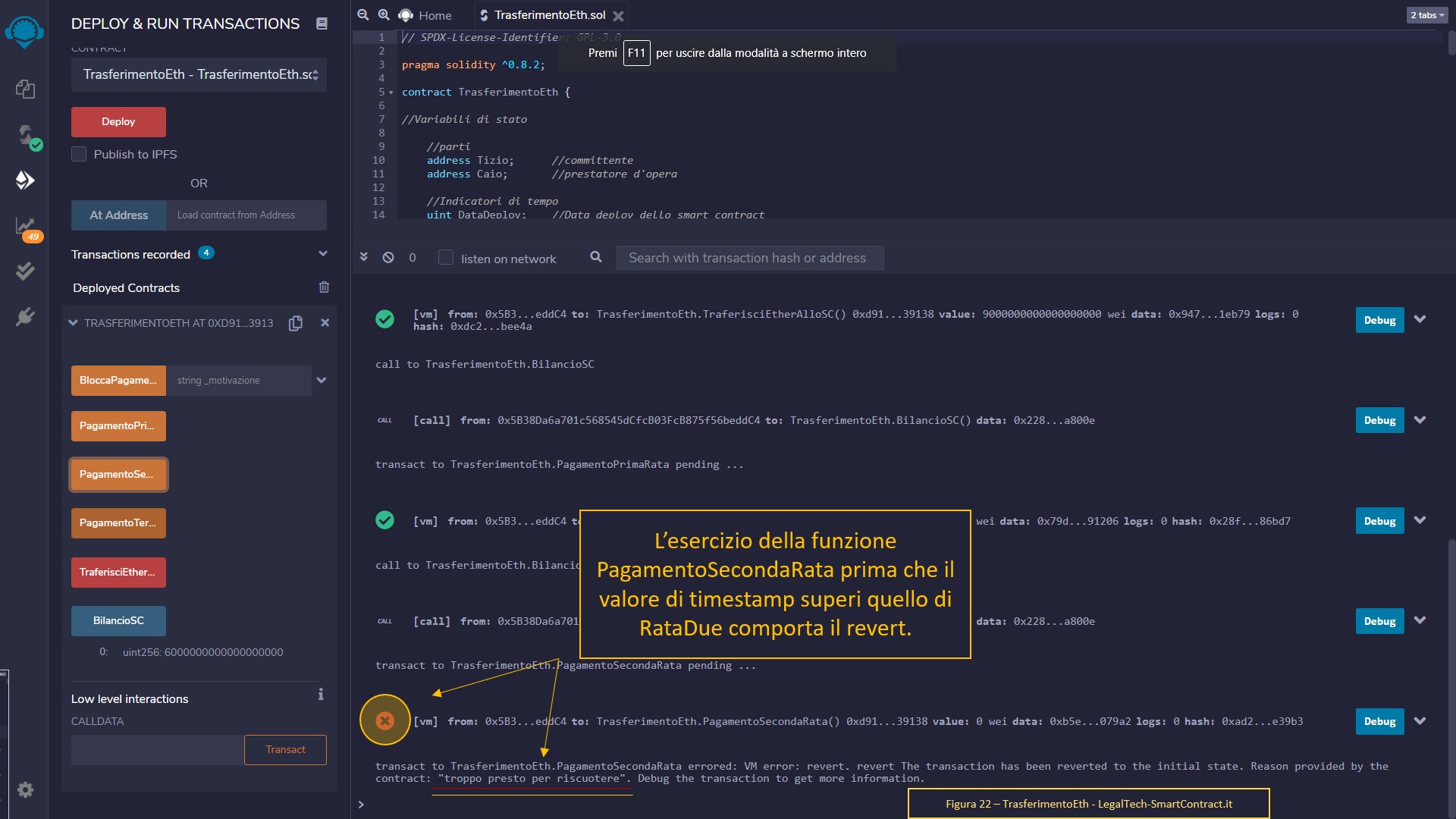The height and width of the screenshot is (819, 1456).
Task: Zoom in the editor font
Action: [384, 15]
